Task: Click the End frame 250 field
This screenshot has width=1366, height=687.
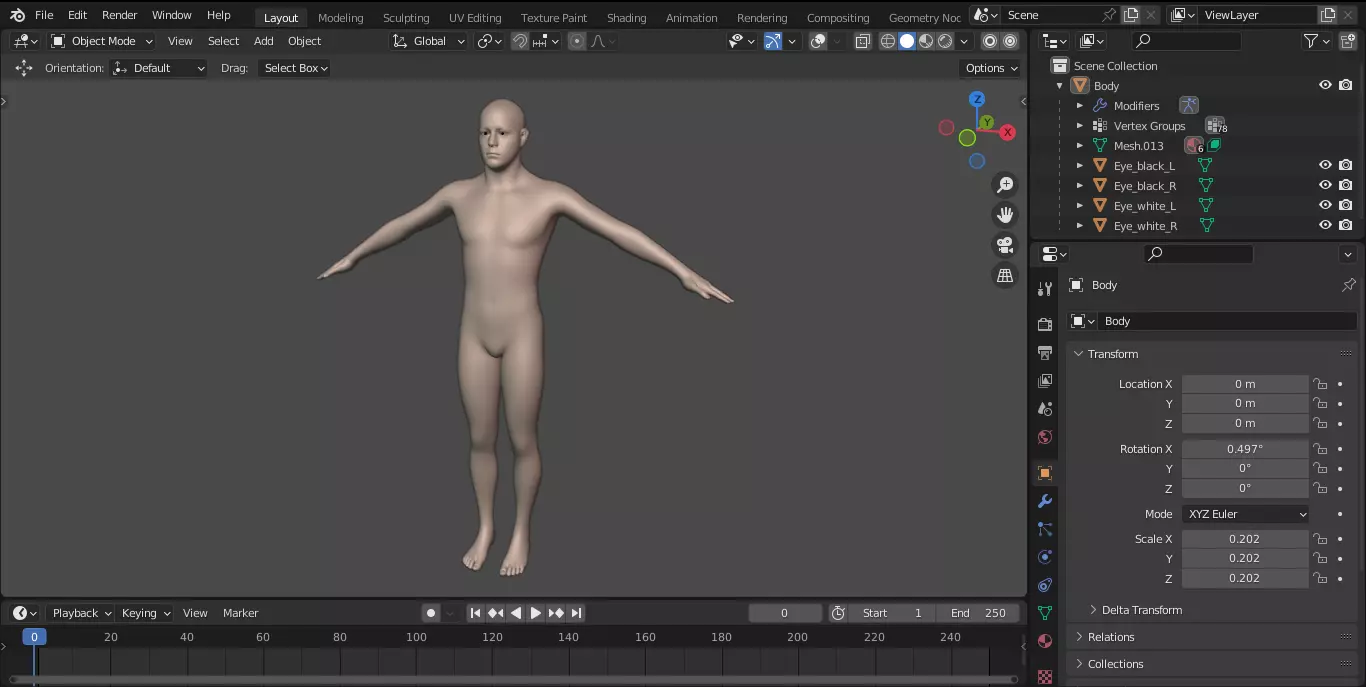Action: [x=979, y=613]
